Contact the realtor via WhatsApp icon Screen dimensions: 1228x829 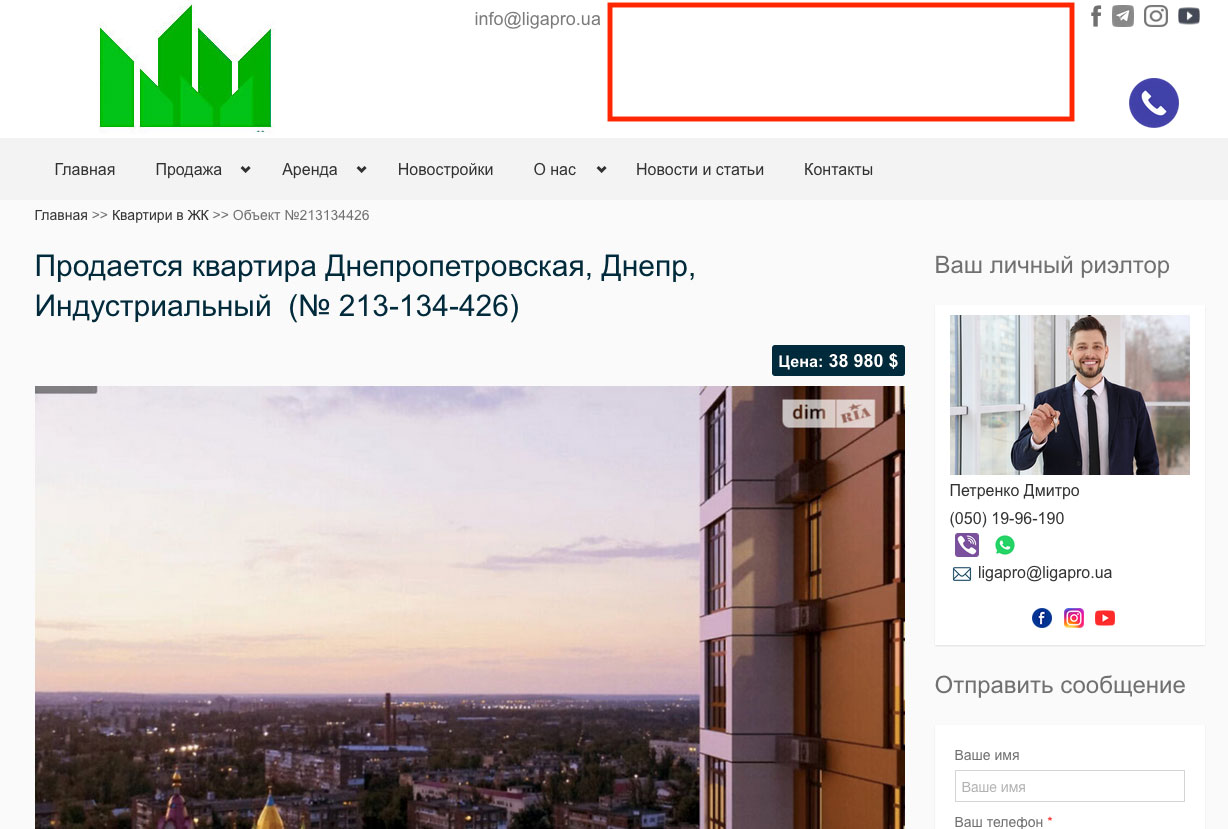tap(1005, 545)
